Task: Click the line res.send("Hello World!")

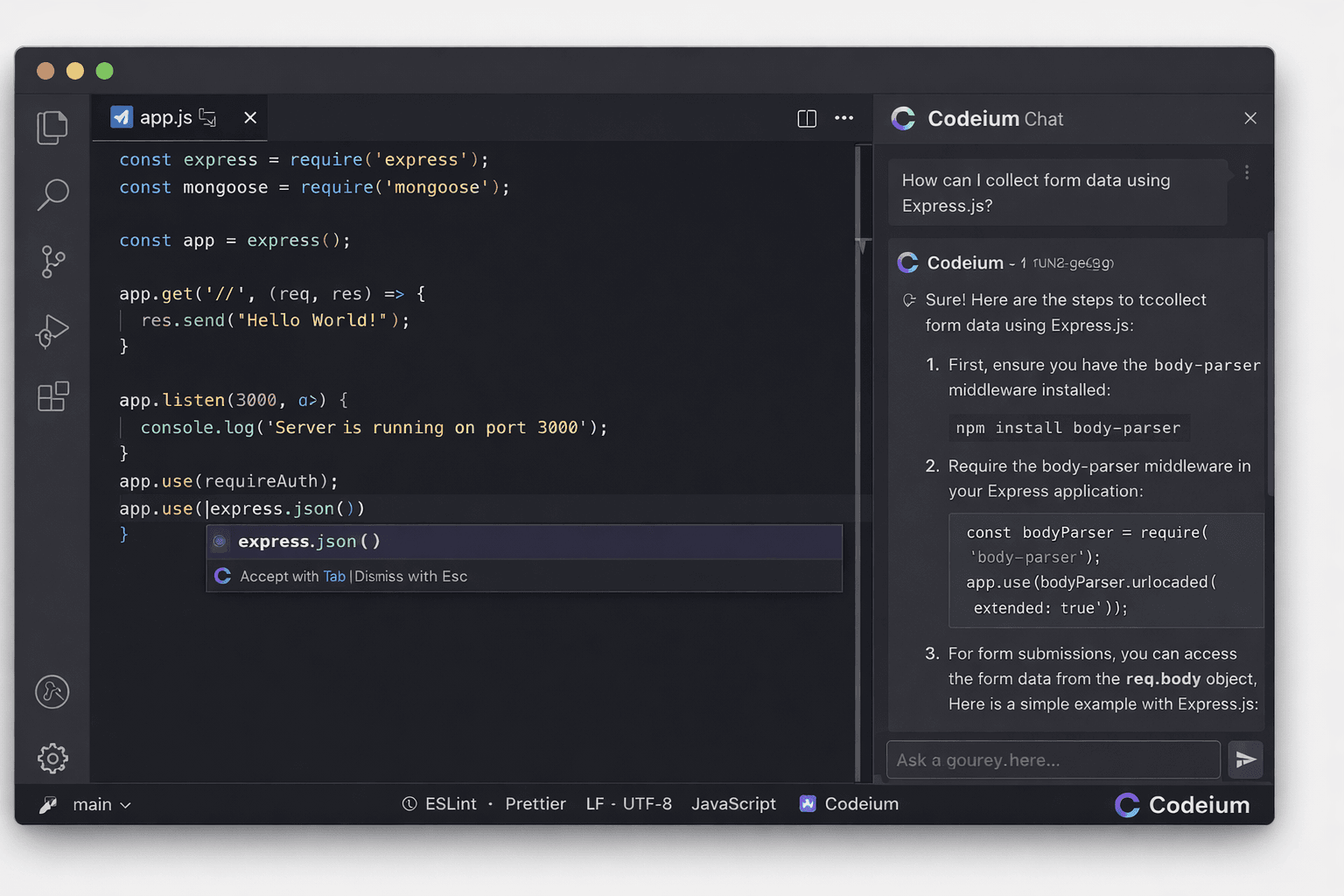Action: [275, 320]
